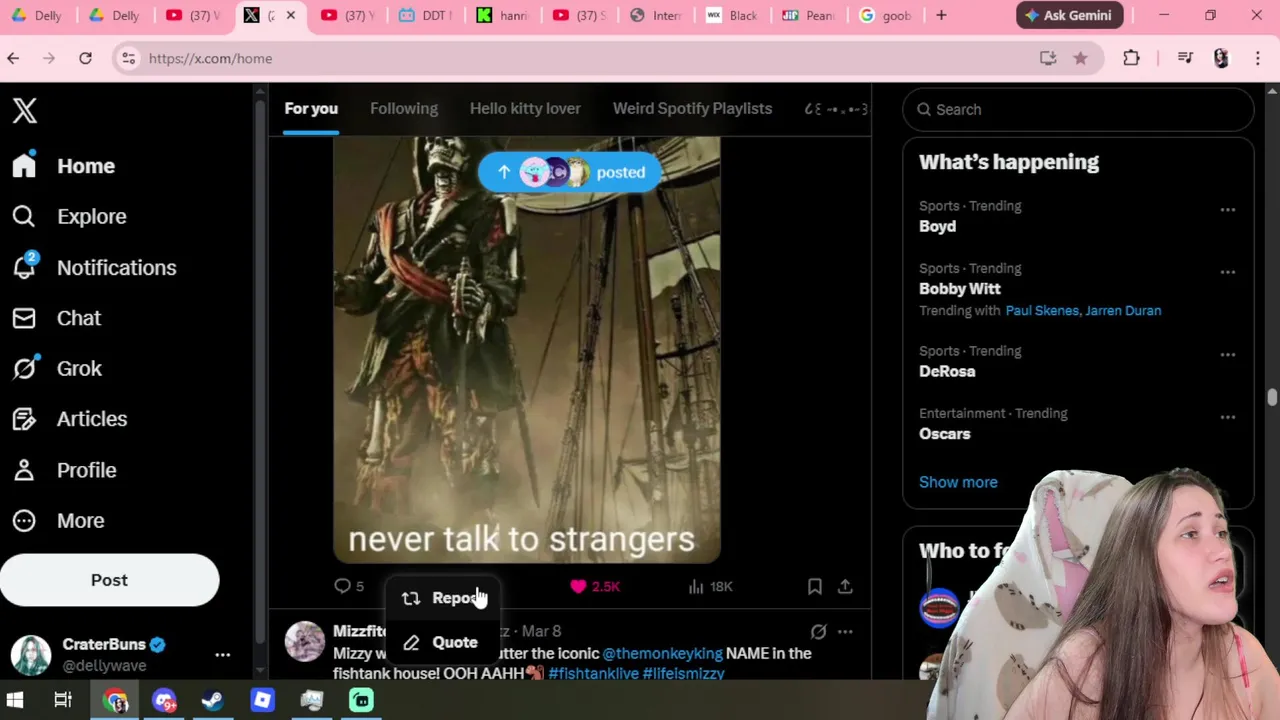Click the DeRosa trending topic

(x=947, y=371)
